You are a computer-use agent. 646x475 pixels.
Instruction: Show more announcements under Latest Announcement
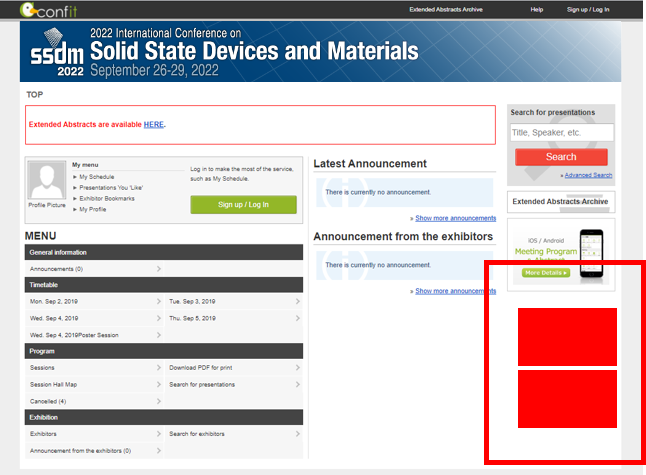pyautogui.click(x=455, y=218)
